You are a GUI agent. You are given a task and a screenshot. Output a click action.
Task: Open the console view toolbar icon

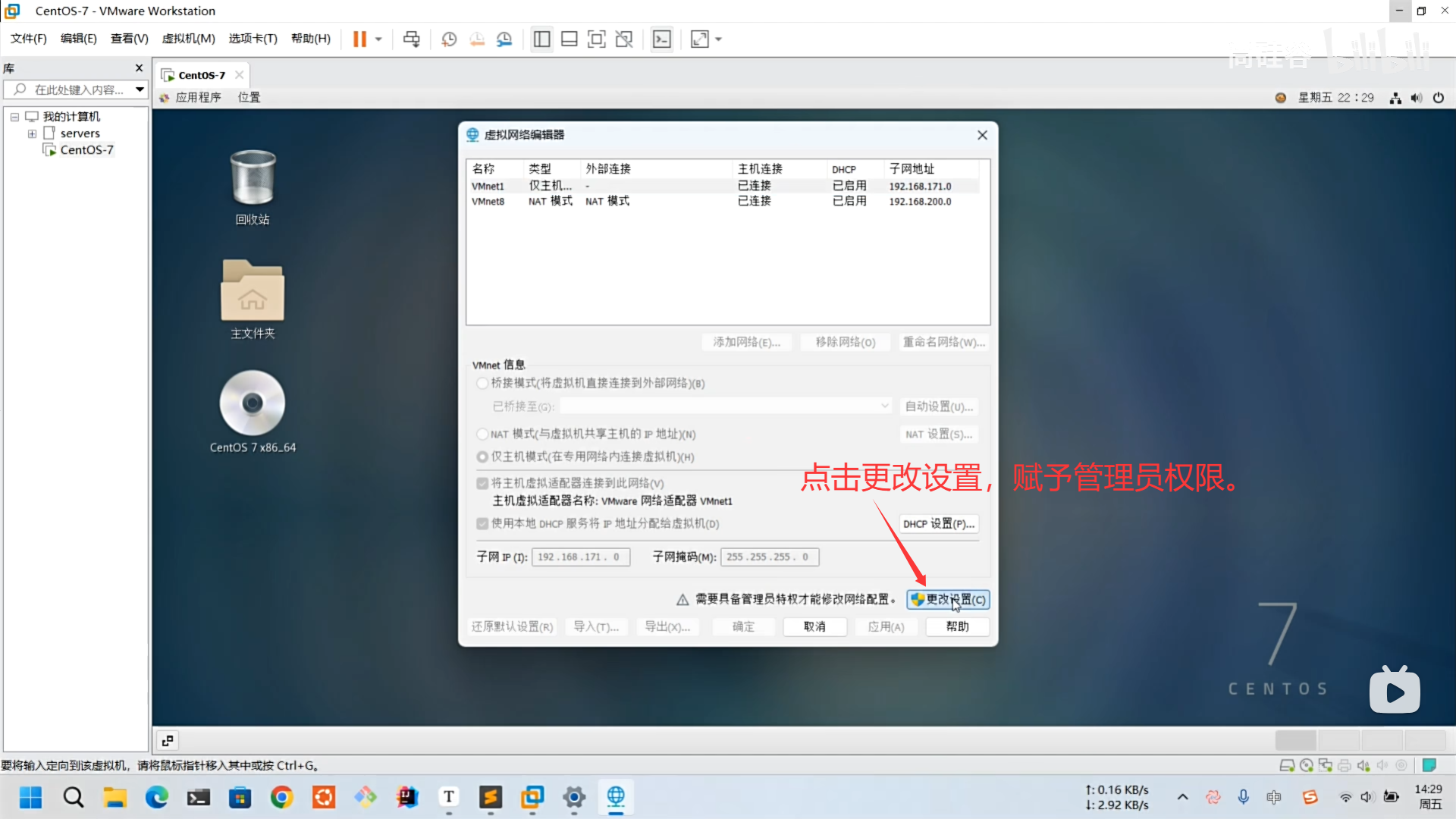(x=662, y=39)
